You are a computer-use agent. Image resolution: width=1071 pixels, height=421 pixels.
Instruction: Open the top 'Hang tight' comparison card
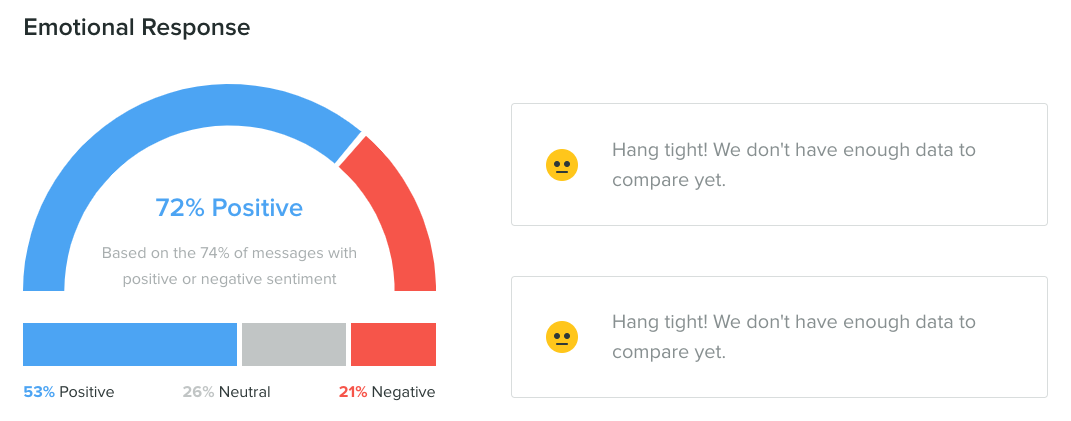coord(779,165)
